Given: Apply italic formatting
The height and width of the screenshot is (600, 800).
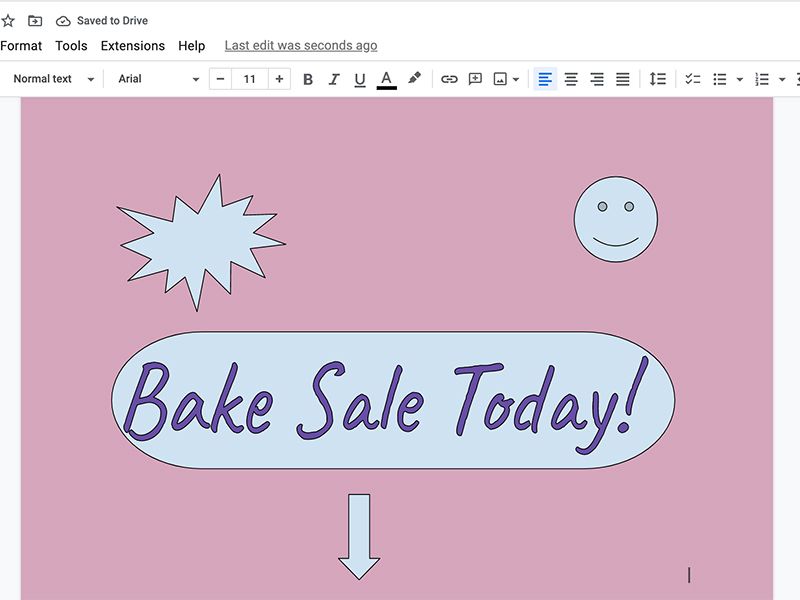Looking at the screenshot, I should [x=333, y=78].
